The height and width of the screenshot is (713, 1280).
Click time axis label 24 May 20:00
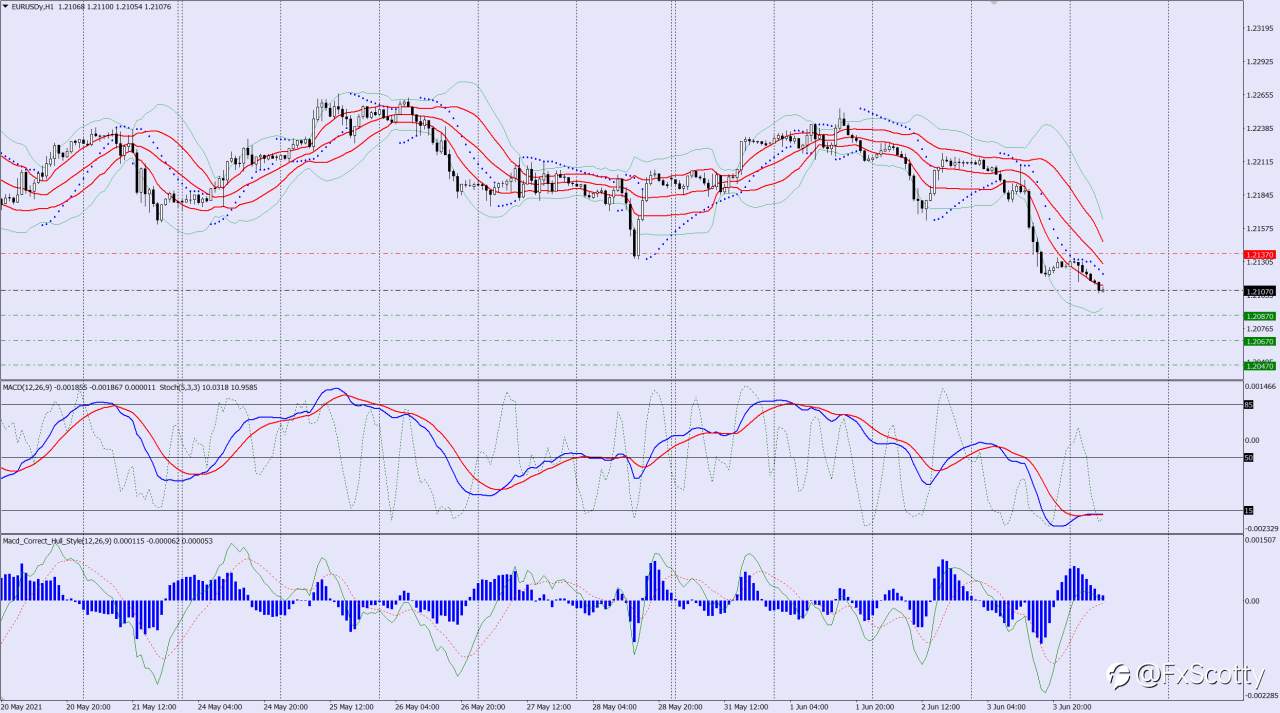pyautogui.click(x=285, y=707)
